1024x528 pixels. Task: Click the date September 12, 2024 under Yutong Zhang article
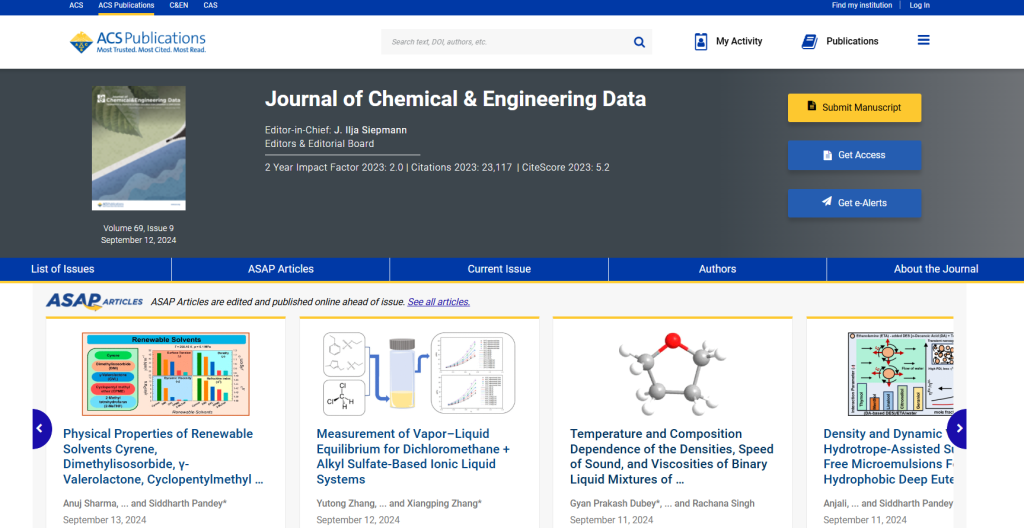[x=358, y=520]
